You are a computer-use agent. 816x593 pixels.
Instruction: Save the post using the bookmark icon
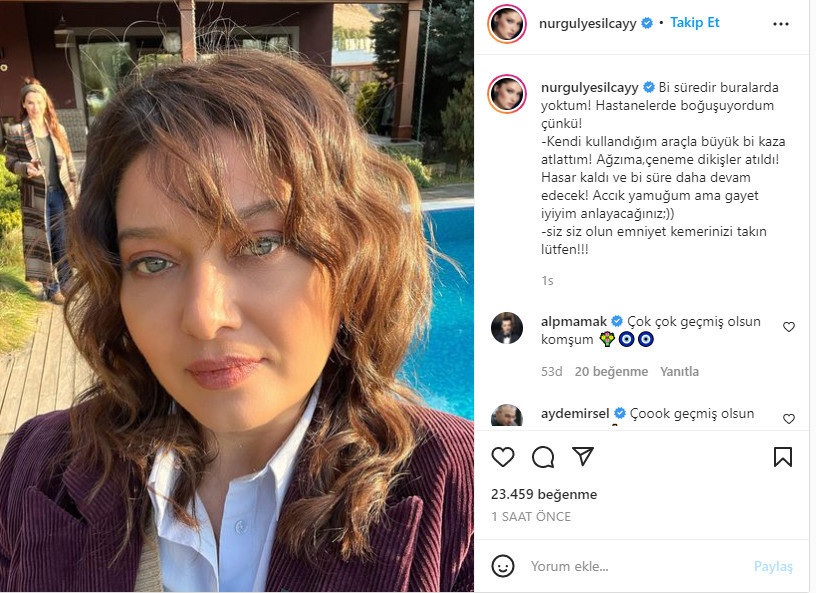point(785,456)
